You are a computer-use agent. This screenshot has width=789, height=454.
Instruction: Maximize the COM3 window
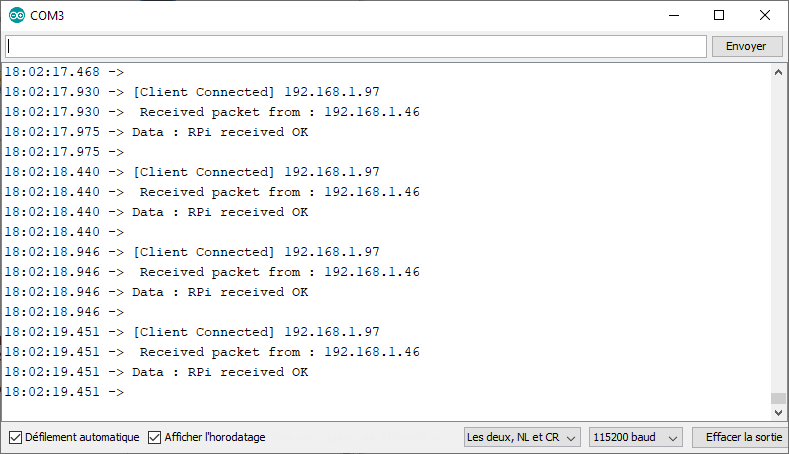click(x=719, y=16)
